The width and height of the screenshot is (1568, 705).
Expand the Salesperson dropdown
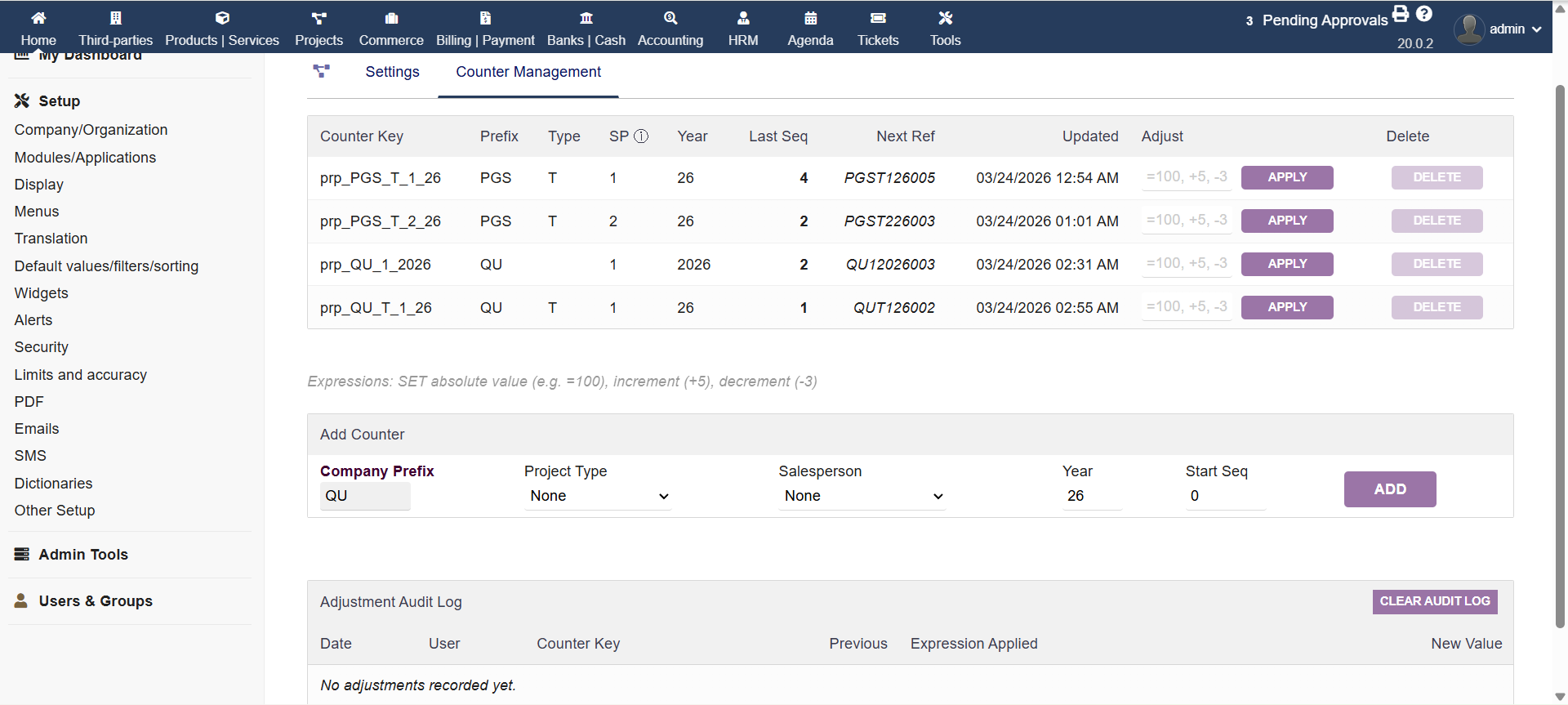click(x=862, y=496)
